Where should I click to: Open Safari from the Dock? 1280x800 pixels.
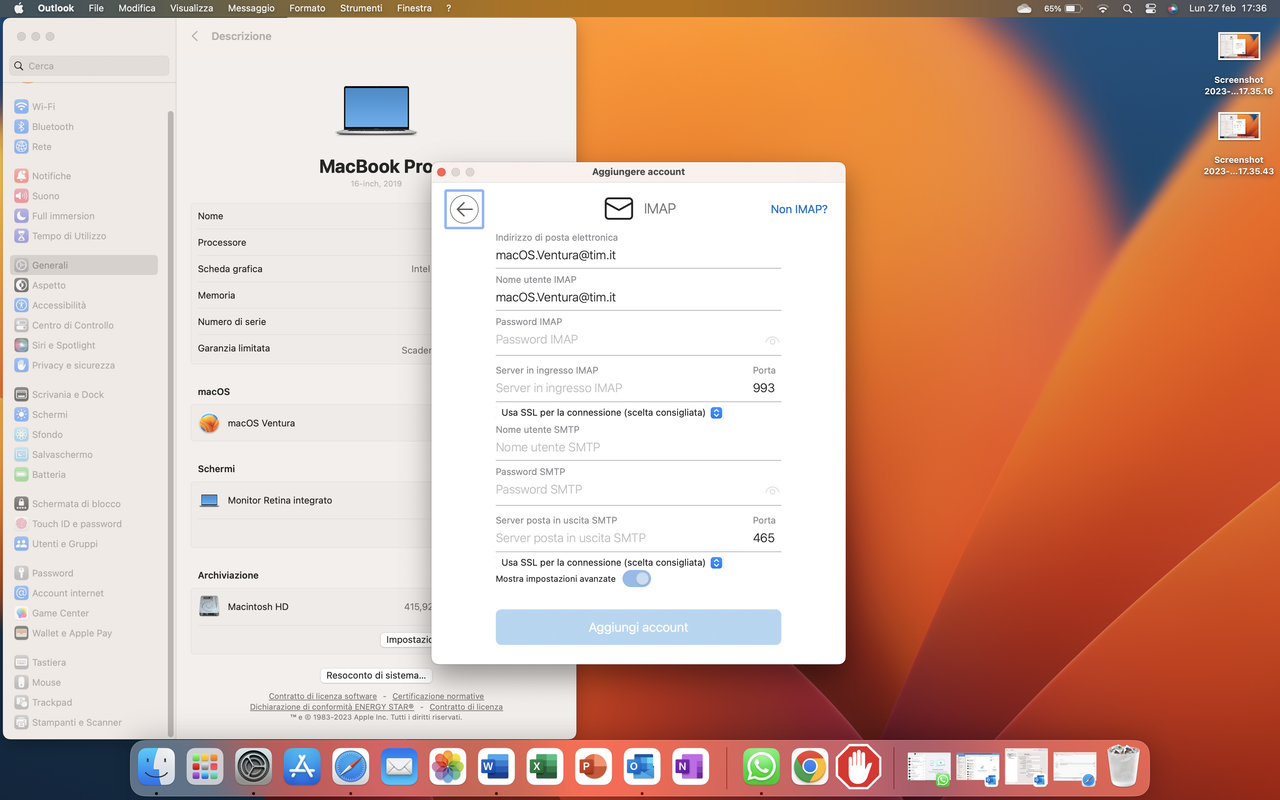[x=351, y=767]
